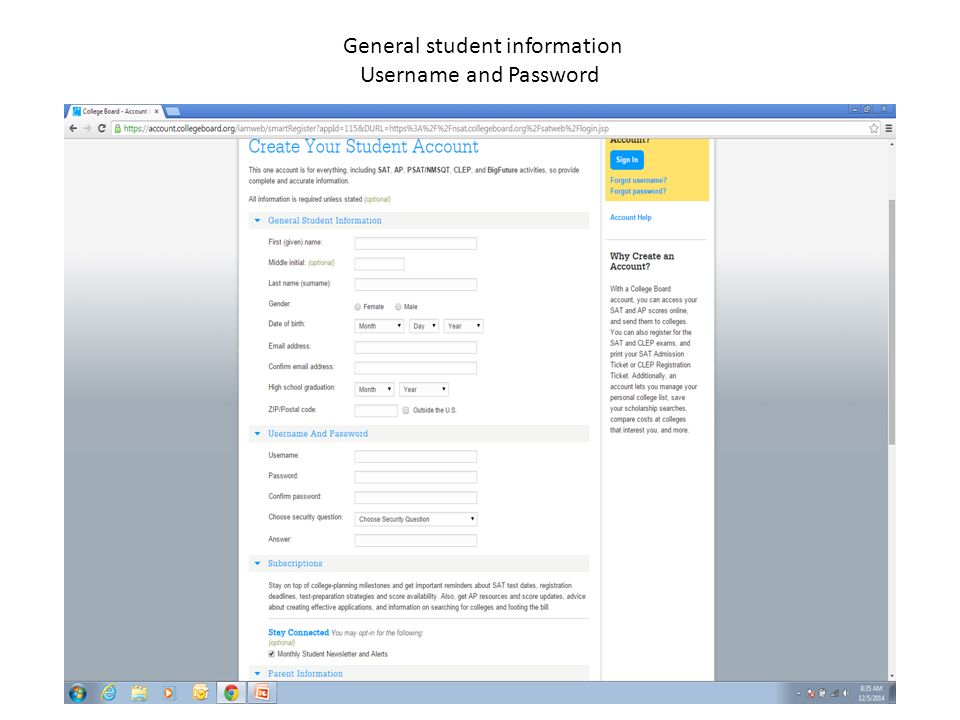The width and height of the screenshot is (960, 720).
Task: Switch to the Chrome taskbar icon
Action: 231,693
